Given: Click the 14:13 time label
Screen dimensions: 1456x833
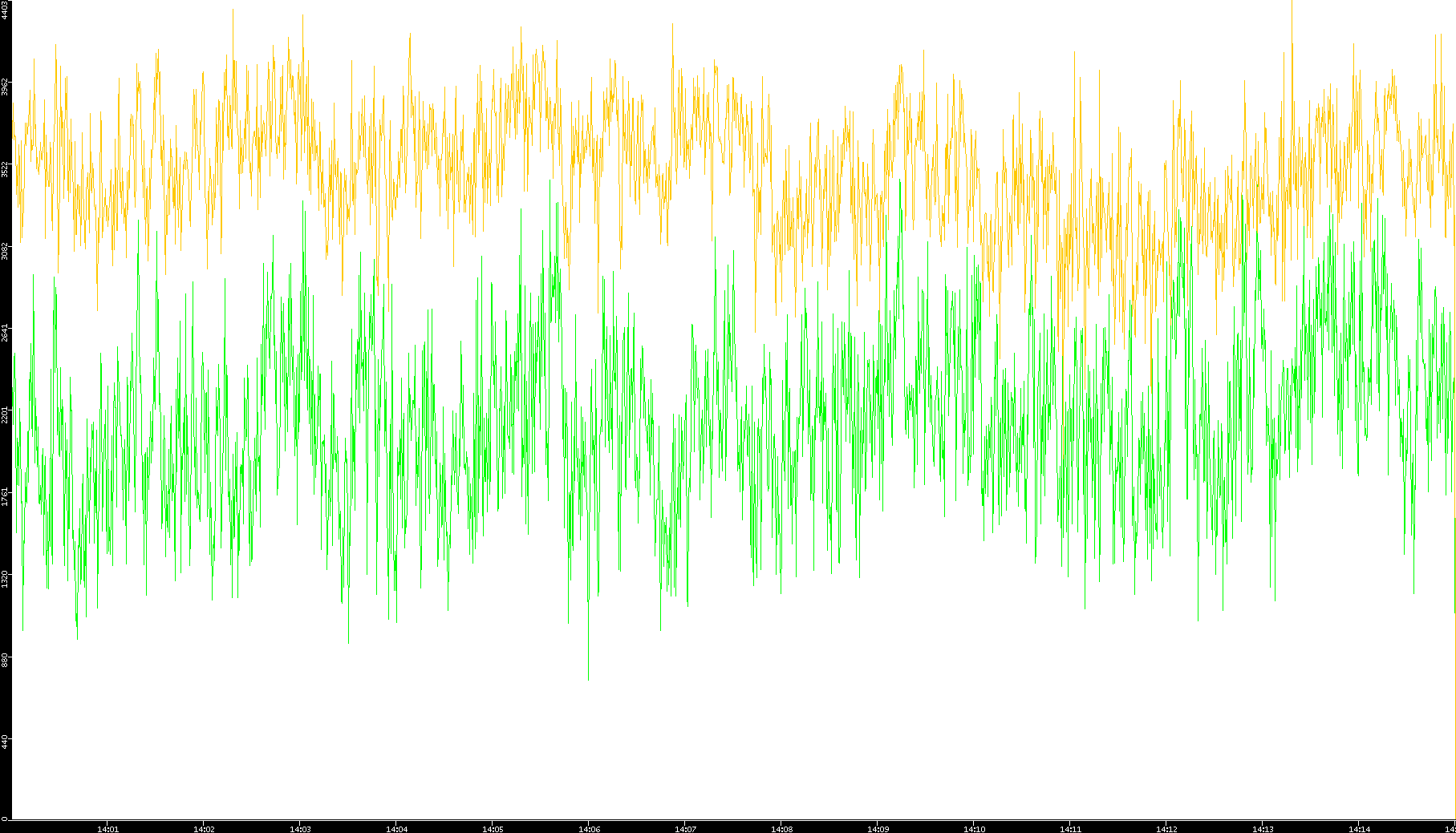Looking at the screenshot, I should click(1263, 829).
